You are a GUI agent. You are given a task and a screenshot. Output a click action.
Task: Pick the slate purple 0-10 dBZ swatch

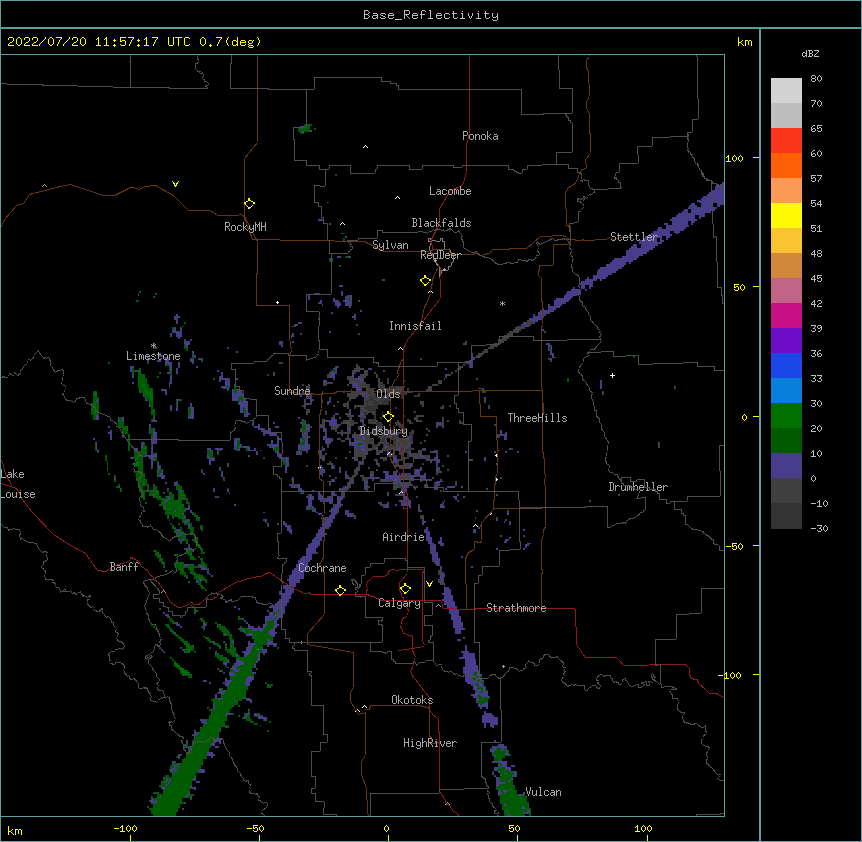(x=786, y=466)
